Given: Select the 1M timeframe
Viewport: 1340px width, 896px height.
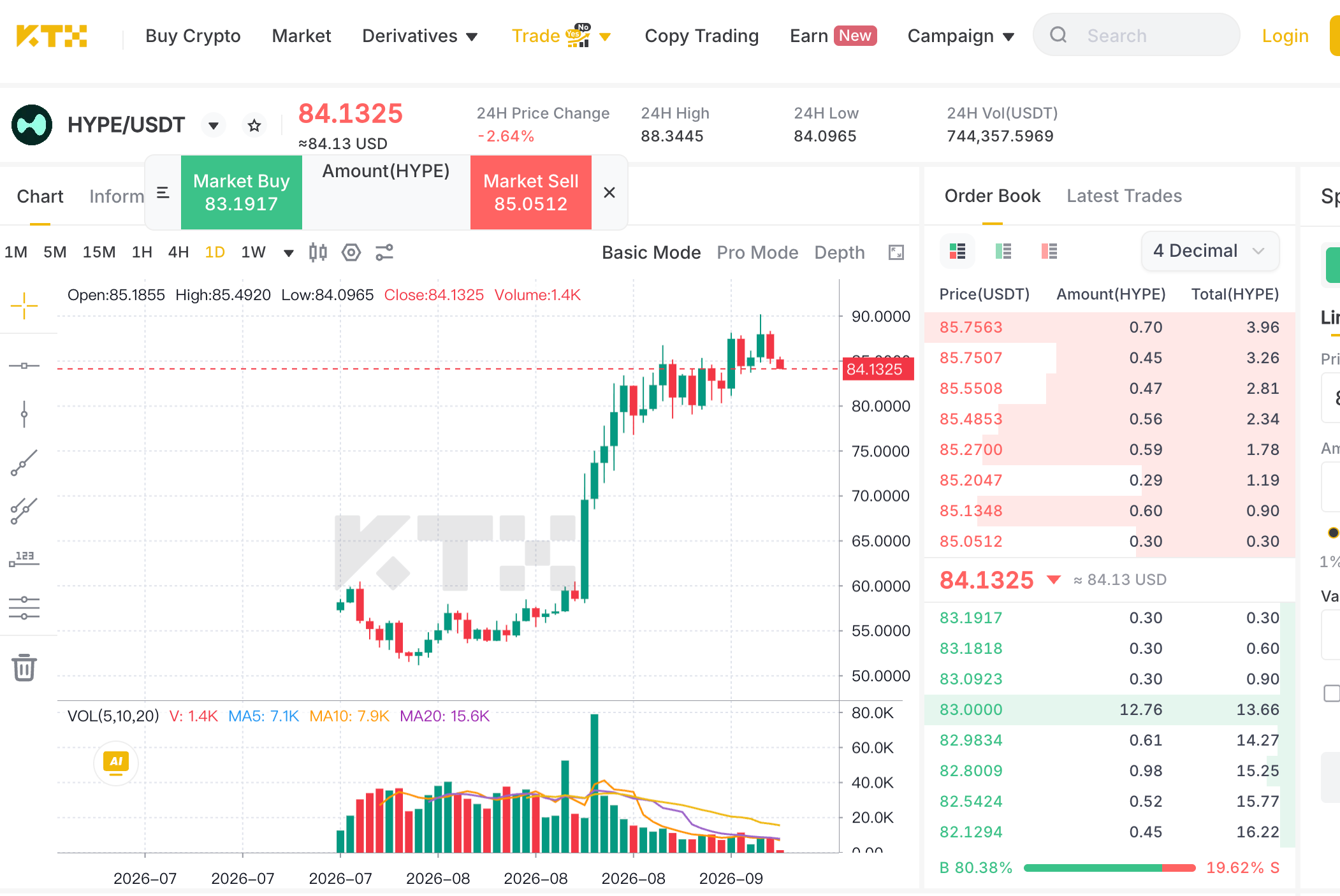Looking at the screenshot, I should [16, 252].
